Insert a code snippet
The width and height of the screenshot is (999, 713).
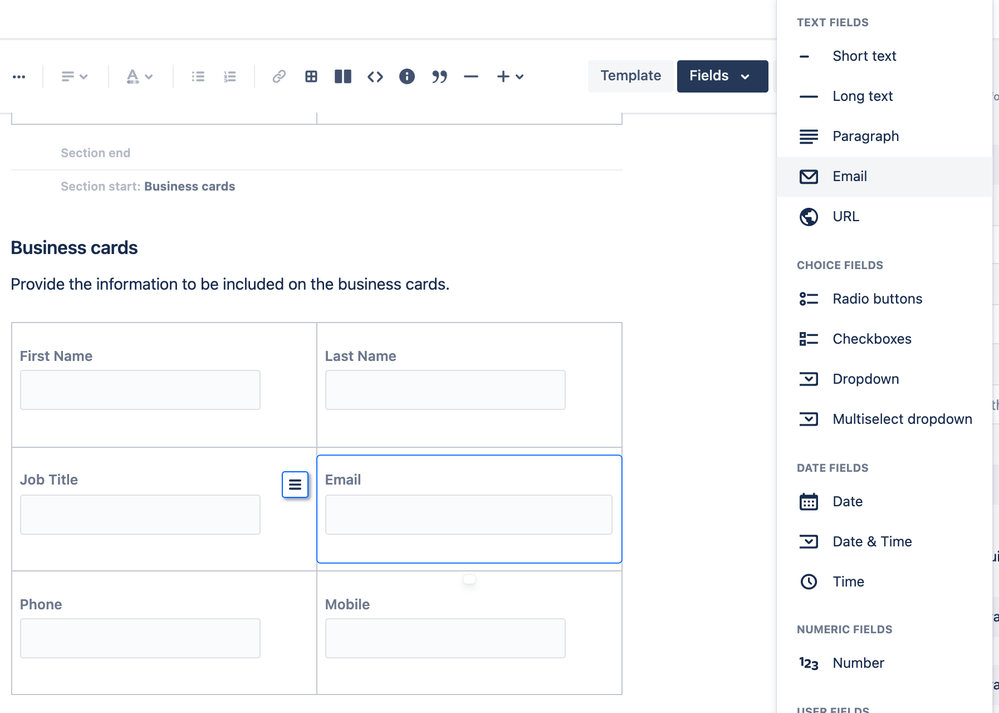click(x=375, y=76)
